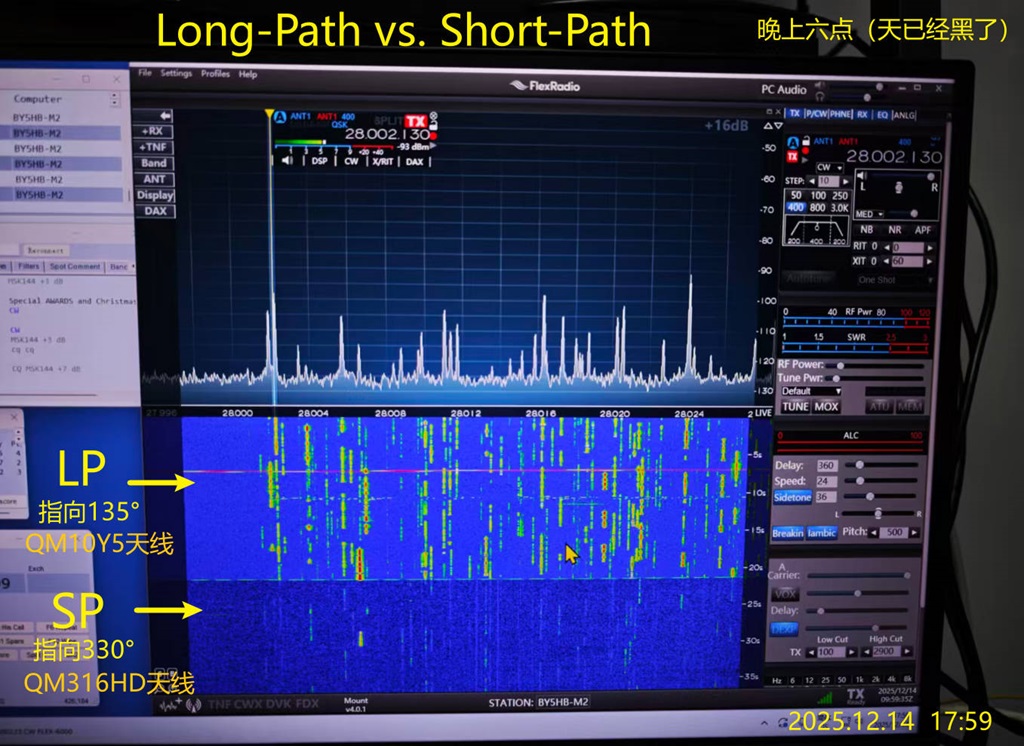Enable NB noise blanker
The image size is (1024, 746).
pos(866,229)
